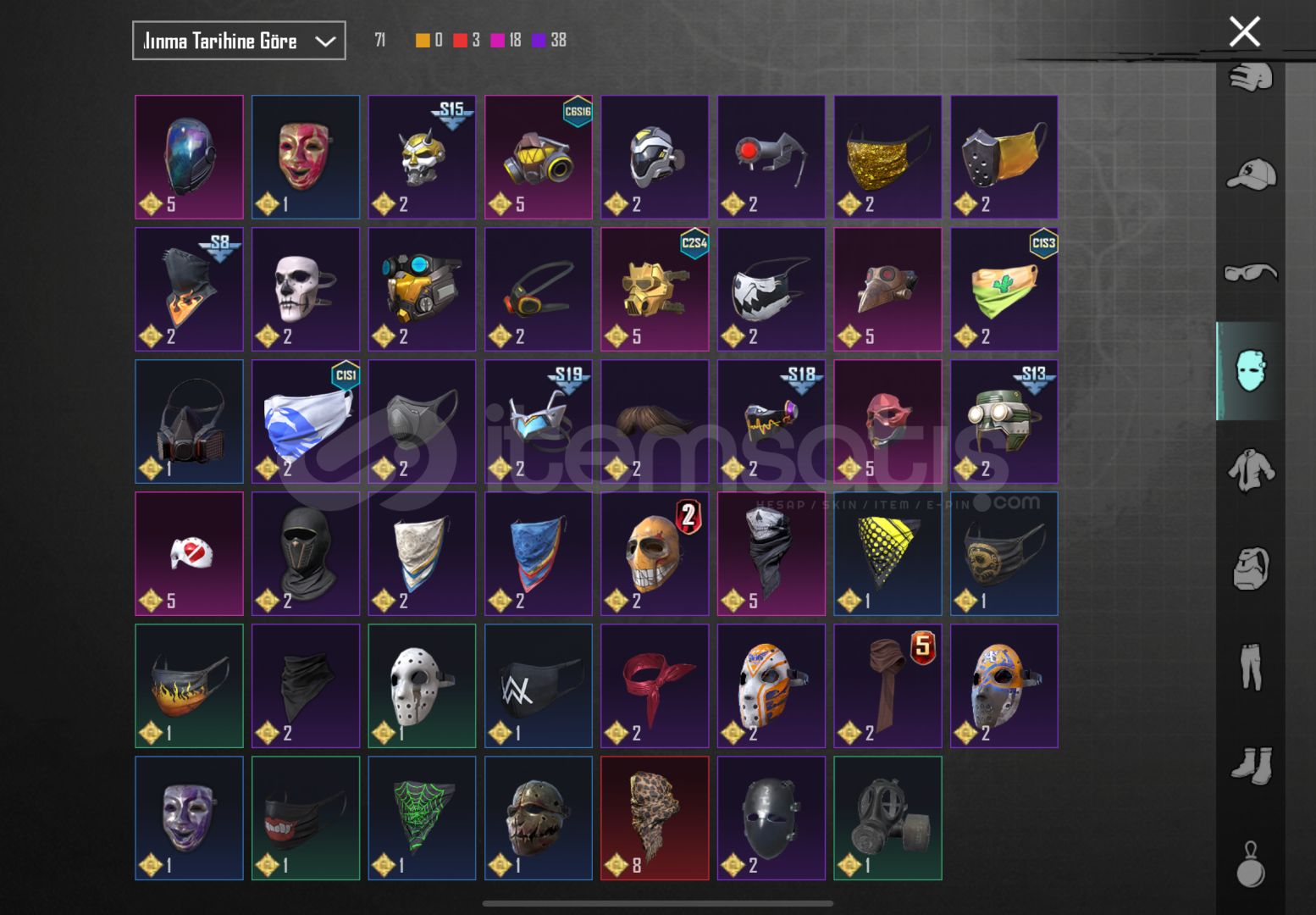Filter by purple rarity count 38
Screen dimensions: 1316x915
(x=549, y=40)
